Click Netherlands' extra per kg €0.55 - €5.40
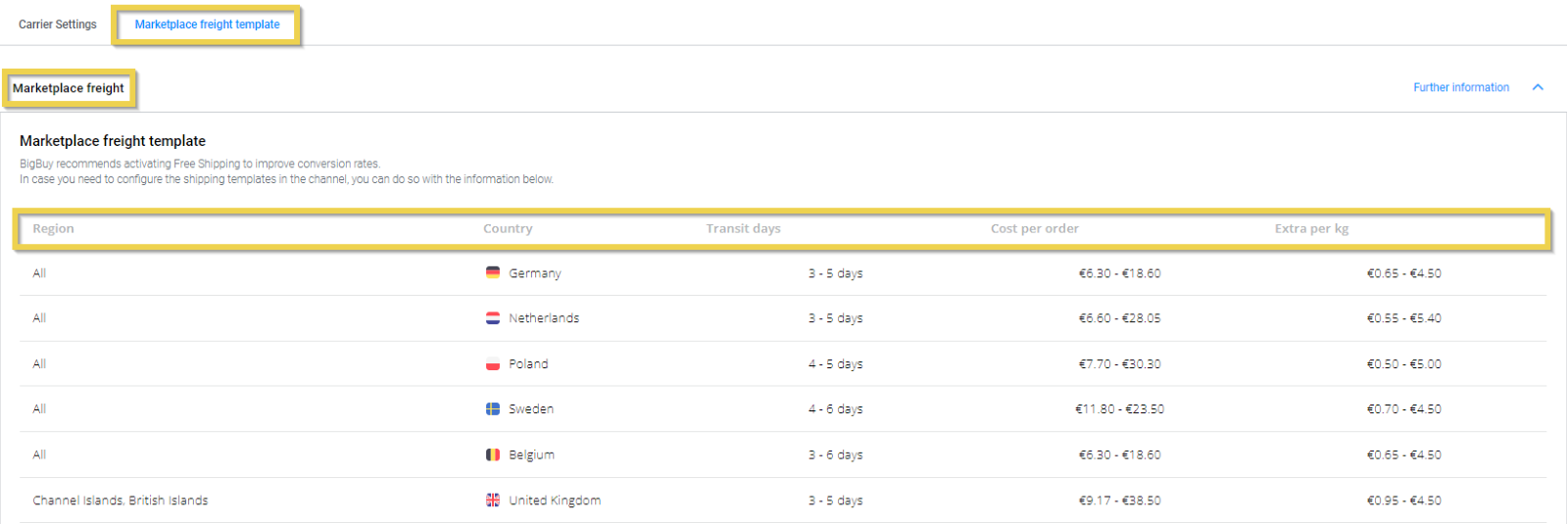This screenshot has width=1568, height=524. tap(1403, 318)
